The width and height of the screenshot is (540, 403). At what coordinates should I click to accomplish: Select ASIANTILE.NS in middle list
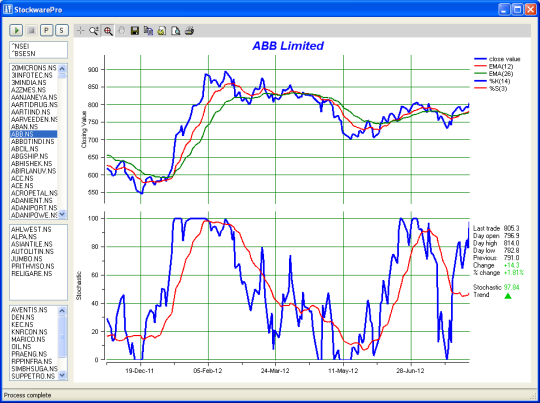pos(32,244)
